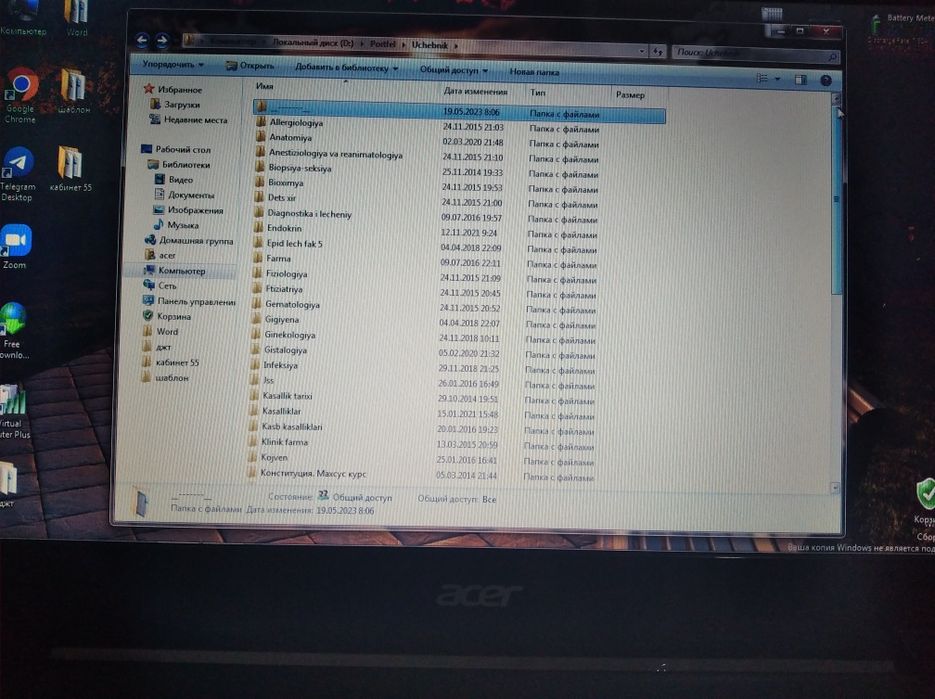
Task: Launch Zoom from the desktop
Action: tap(16, 246)
